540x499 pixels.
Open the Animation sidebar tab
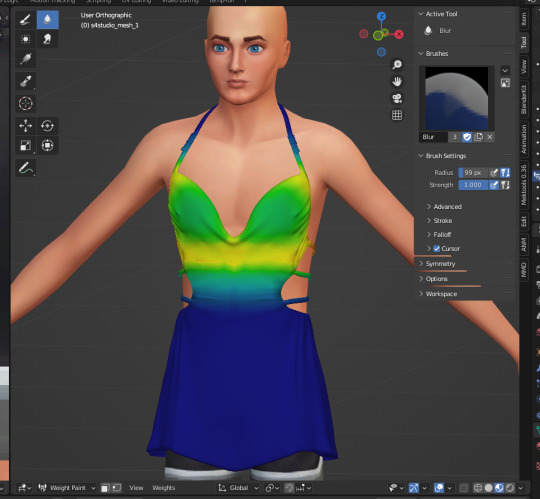point(524,139)
